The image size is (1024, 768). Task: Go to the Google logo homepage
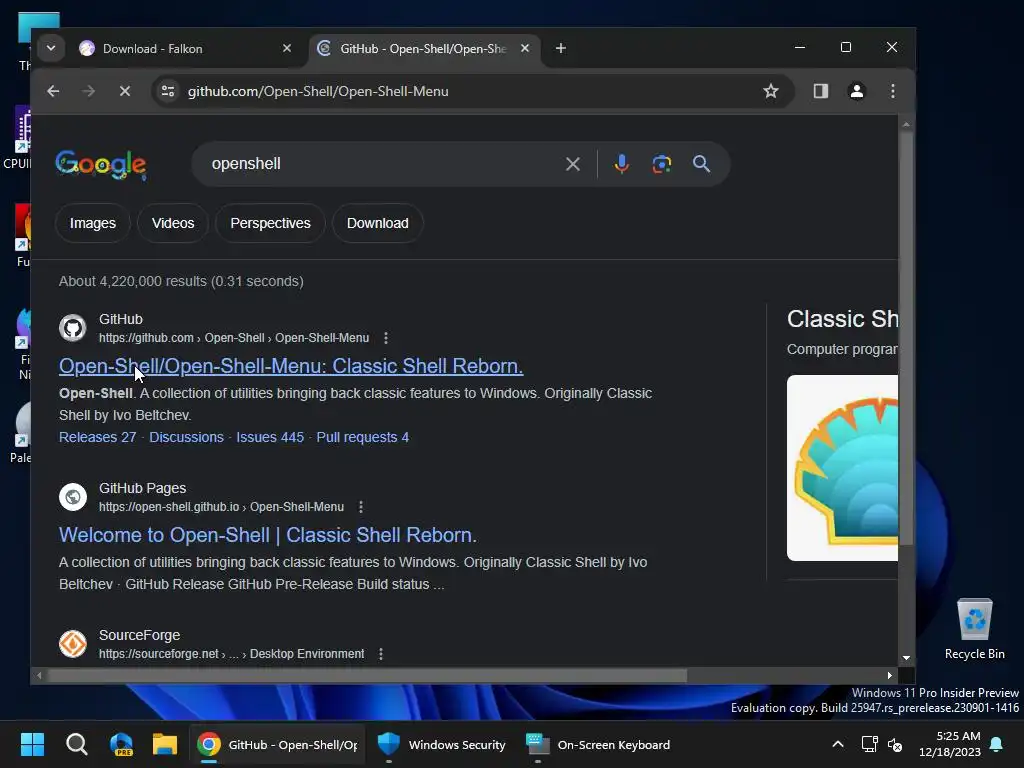(101, 165)
